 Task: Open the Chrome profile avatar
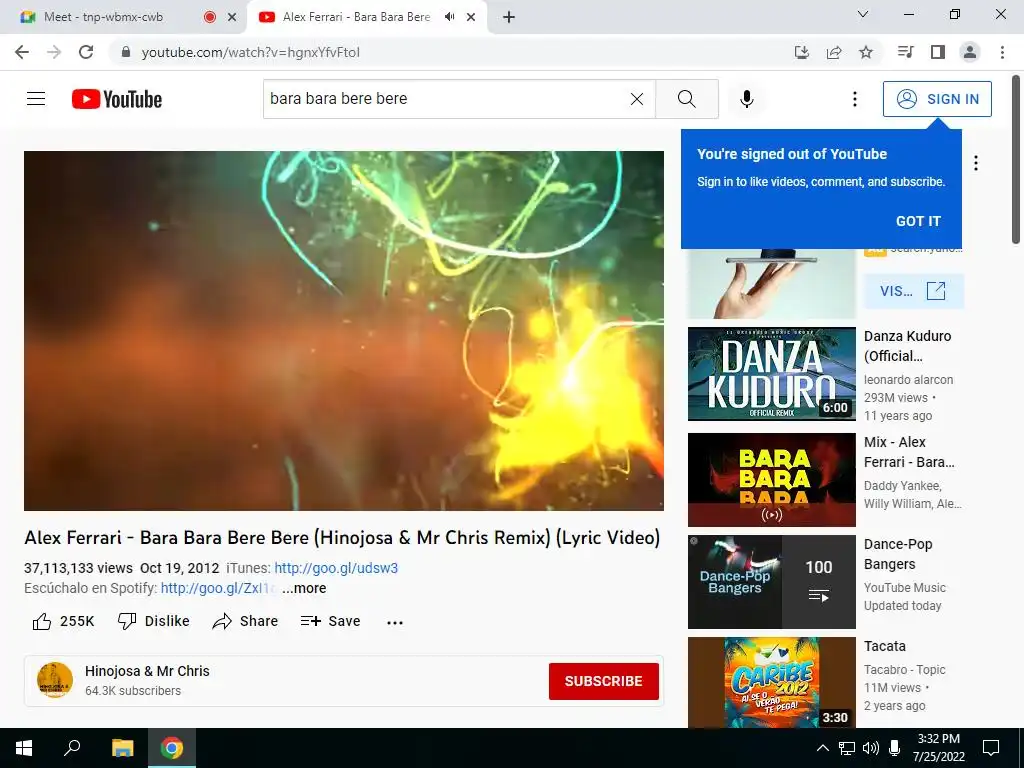[x=970, y=52]
